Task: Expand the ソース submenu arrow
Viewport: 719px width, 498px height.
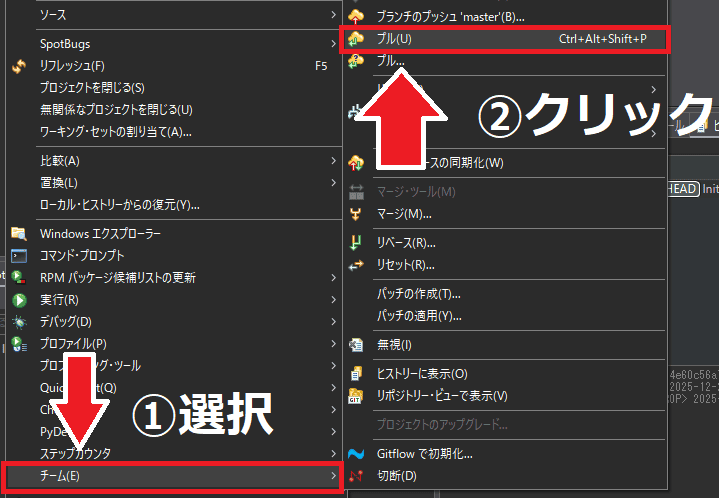Action: [x=333, y=15]
